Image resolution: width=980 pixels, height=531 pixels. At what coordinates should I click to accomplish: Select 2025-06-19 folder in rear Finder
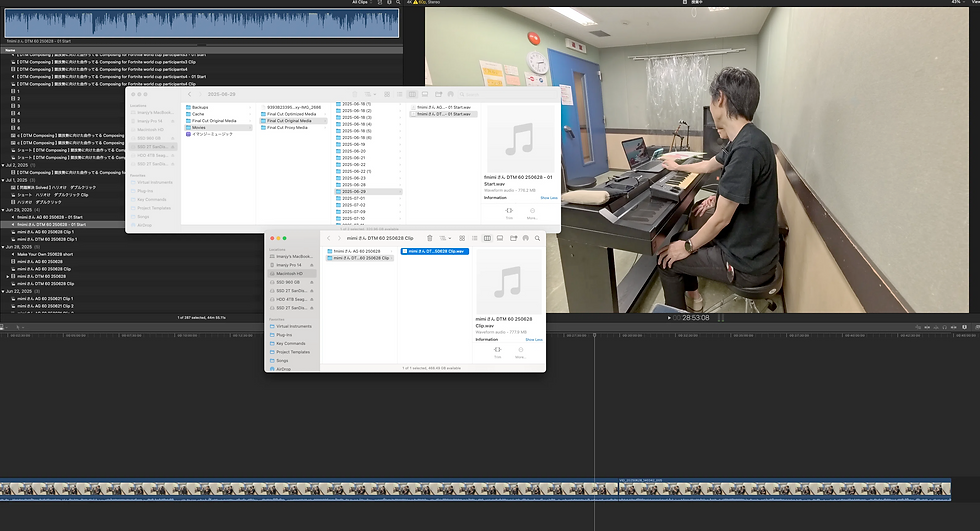tap(369, 144)
